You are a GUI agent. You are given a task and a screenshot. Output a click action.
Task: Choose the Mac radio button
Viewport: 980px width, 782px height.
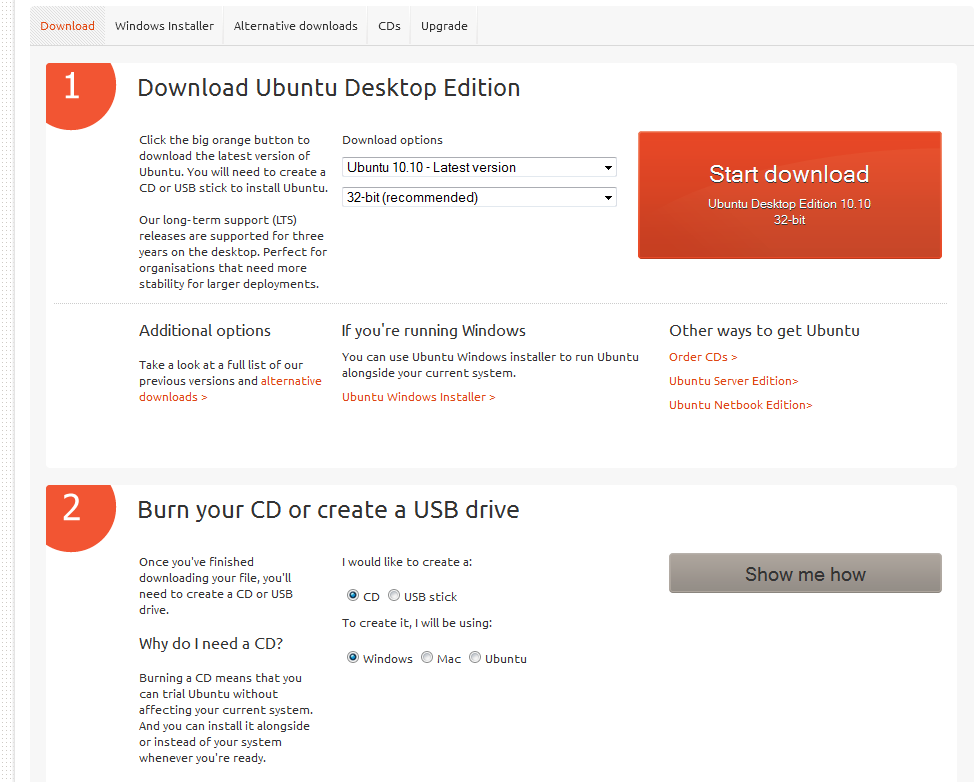(427, 658)
